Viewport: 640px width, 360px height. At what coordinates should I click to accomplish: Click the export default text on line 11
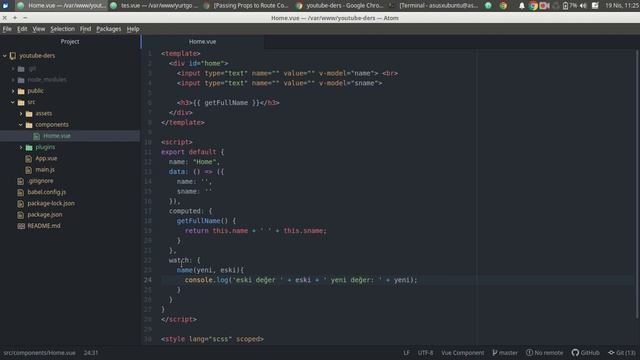click(188, 152)
